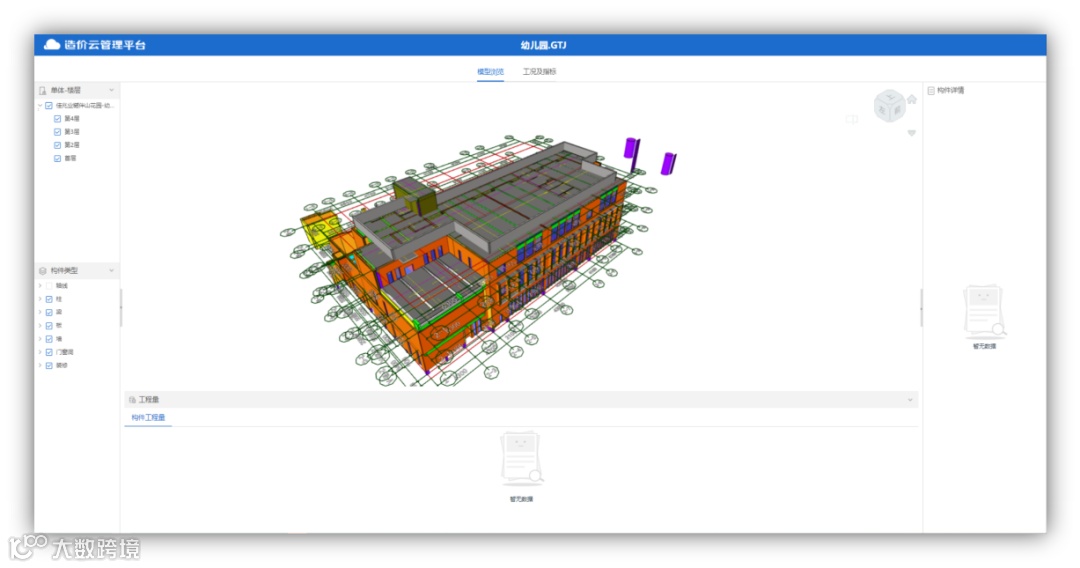Screen dimensions: 1080x568
Task: Click the 造价云管理平台 platform title
Action: (x=105, y=45)
